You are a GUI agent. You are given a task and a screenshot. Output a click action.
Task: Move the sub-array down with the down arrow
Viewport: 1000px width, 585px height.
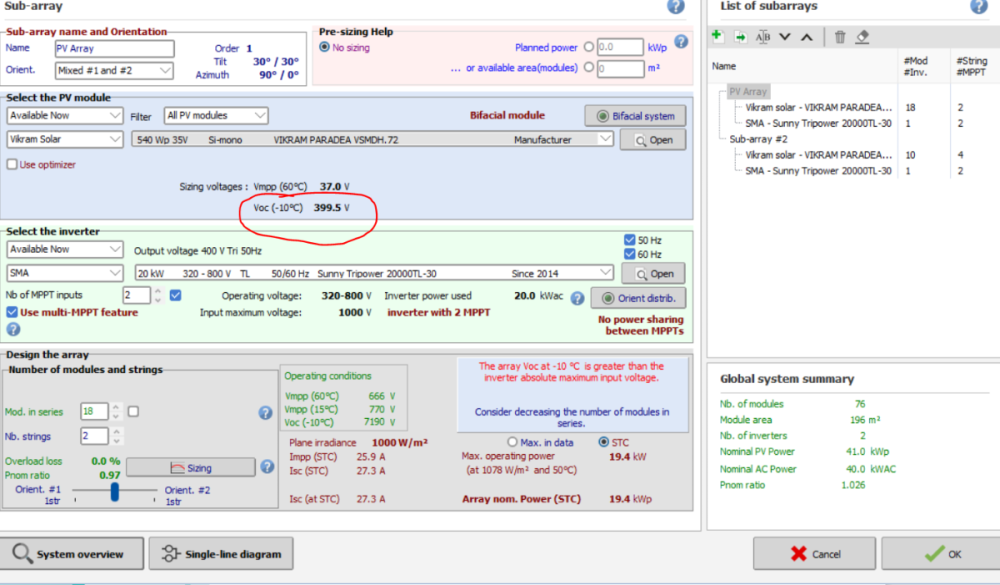coord(785,37)
